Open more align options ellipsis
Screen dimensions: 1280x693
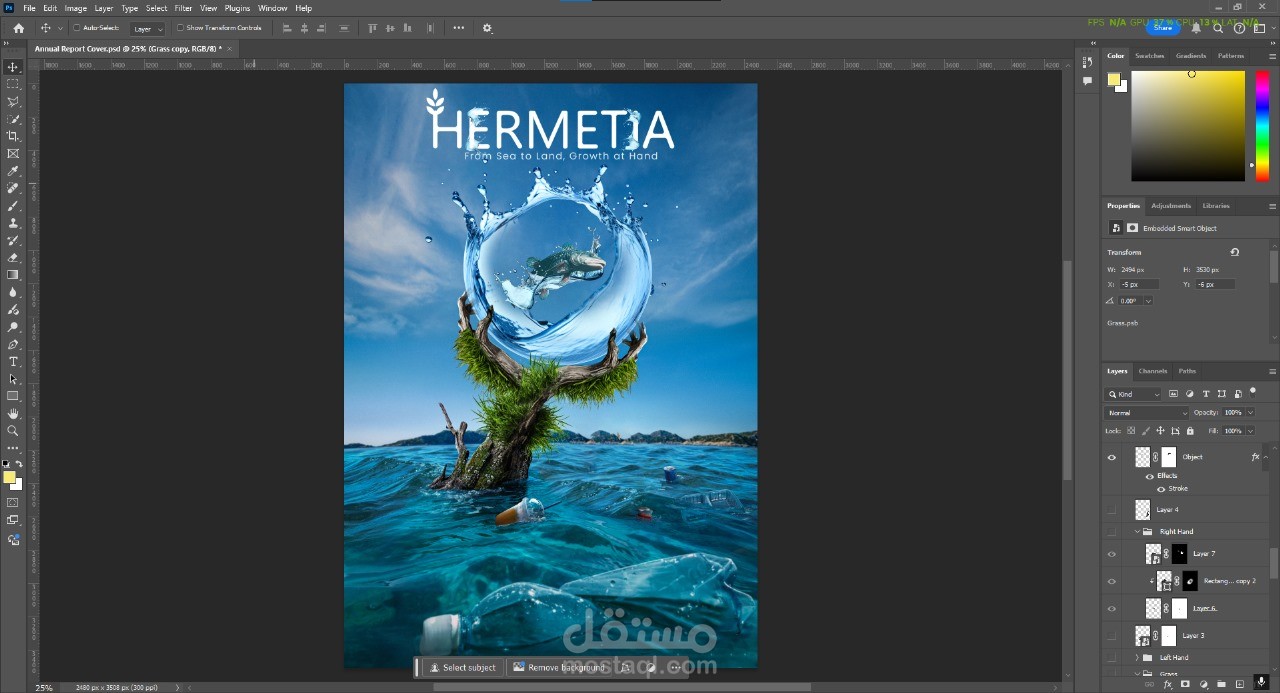tap(459, 28)
